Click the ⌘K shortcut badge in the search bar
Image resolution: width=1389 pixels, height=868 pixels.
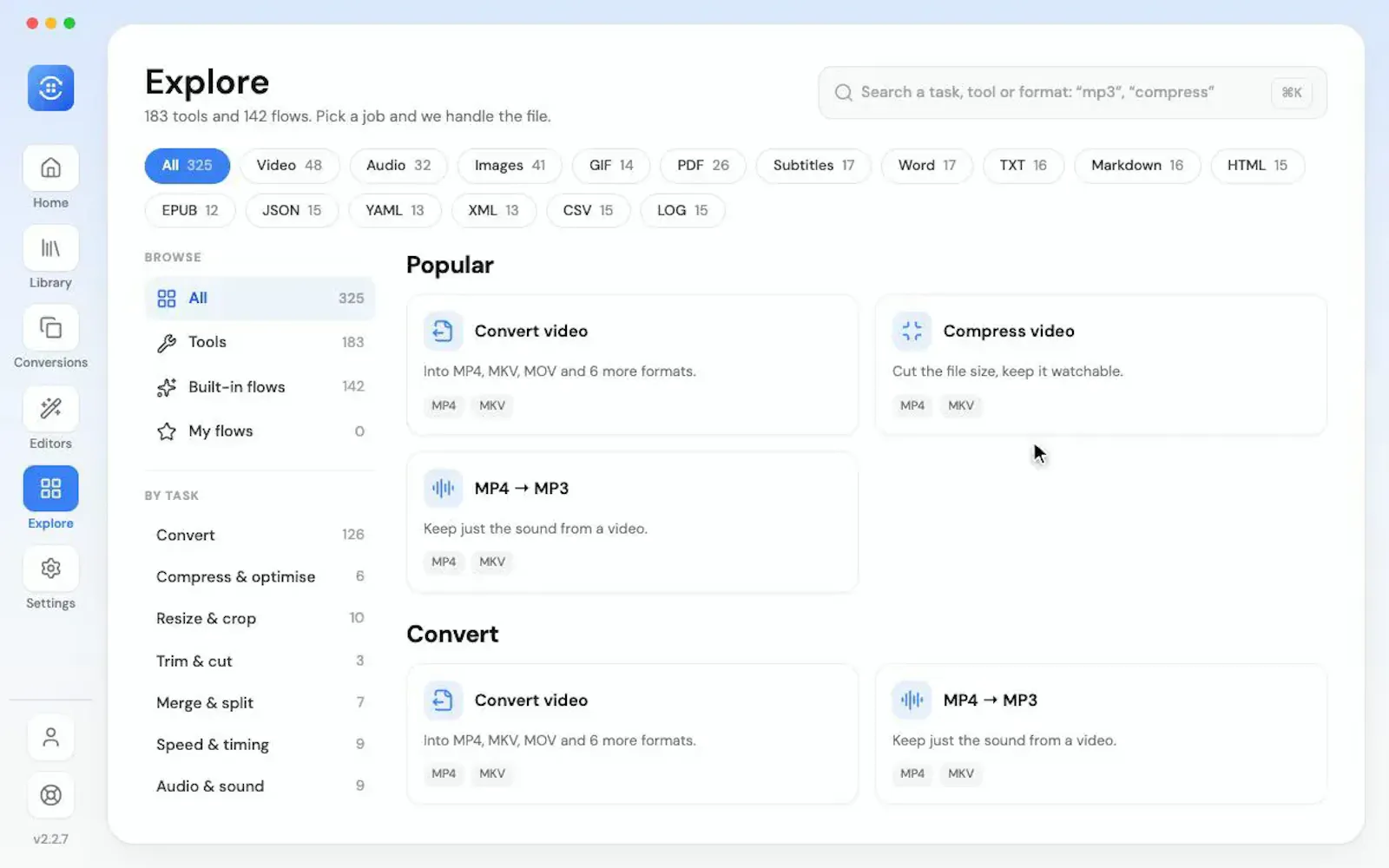coord(1292,93)
